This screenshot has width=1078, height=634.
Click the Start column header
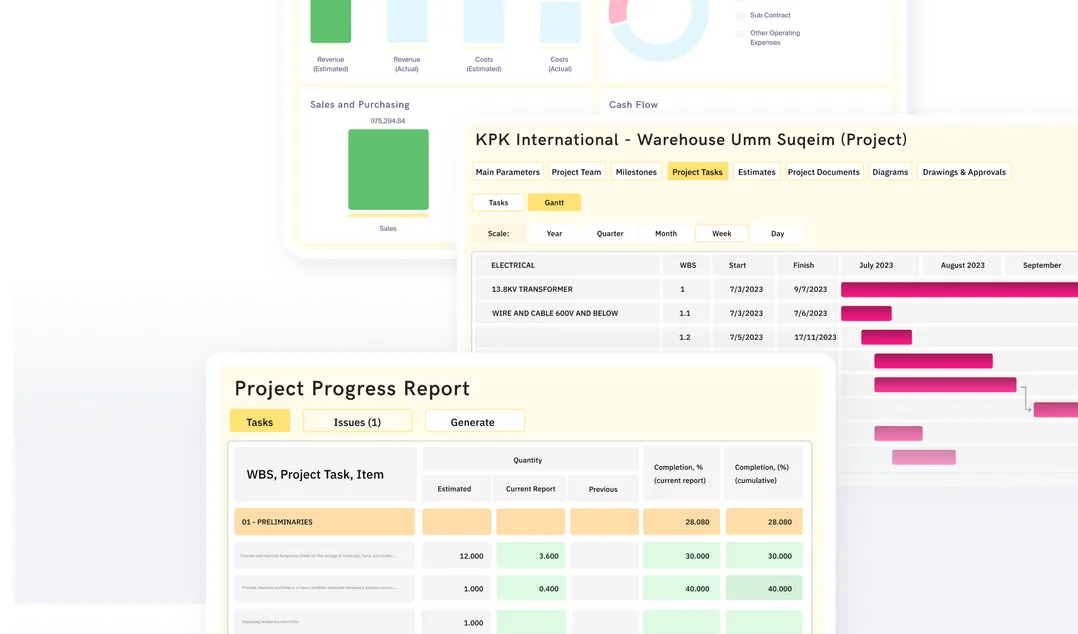pos(742,265)
